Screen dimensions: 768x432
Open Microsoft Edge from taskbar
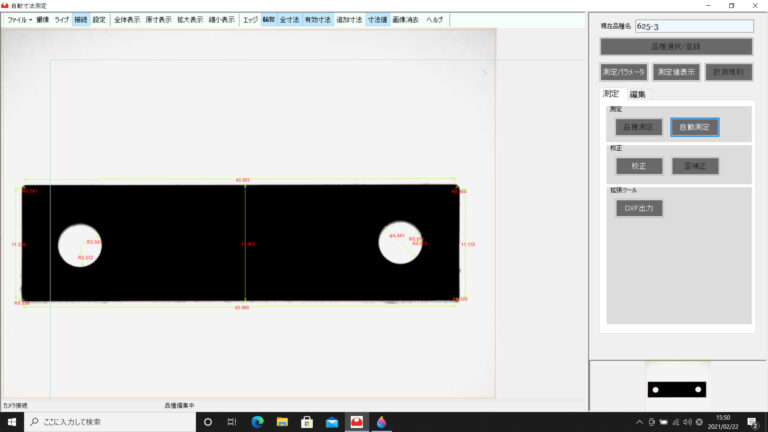click(257, 422)
